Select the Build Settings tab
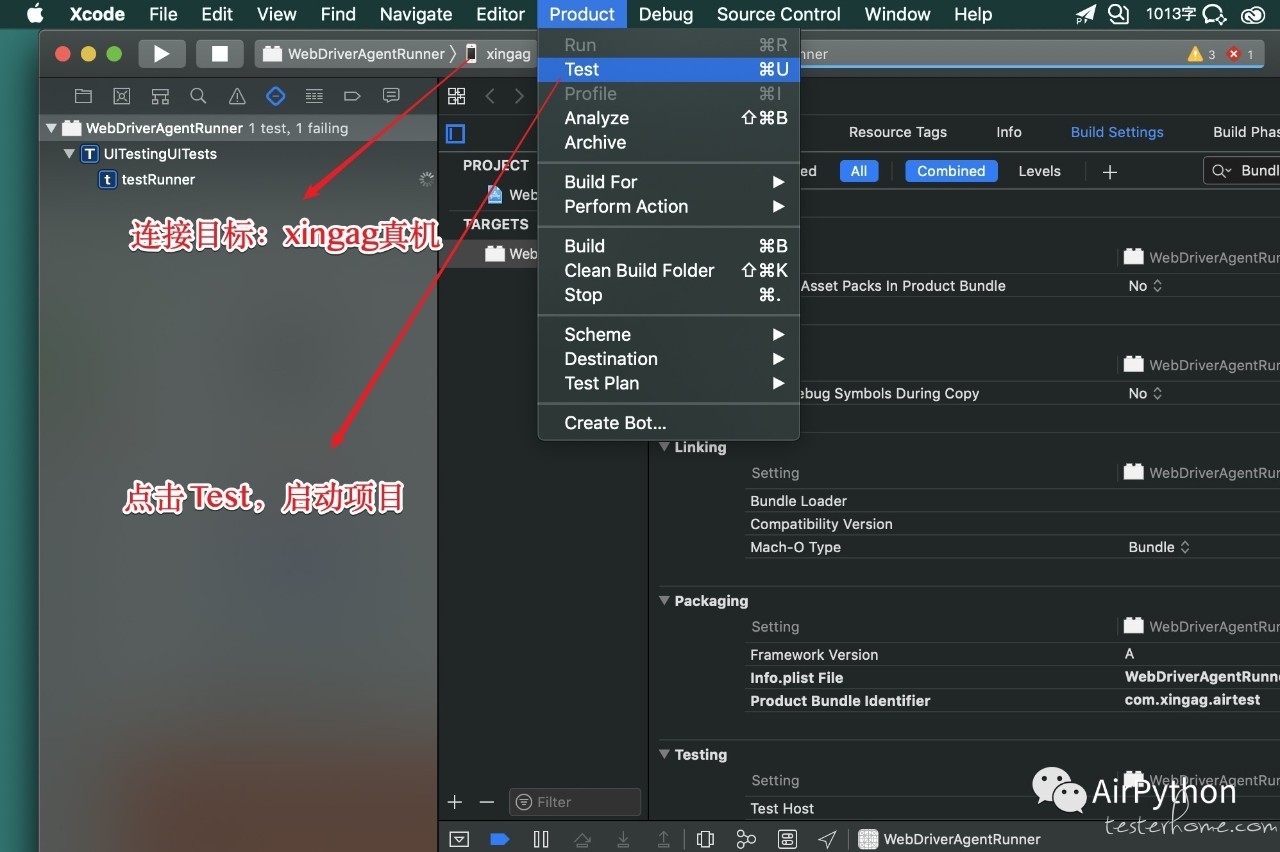 (1117, 132)
